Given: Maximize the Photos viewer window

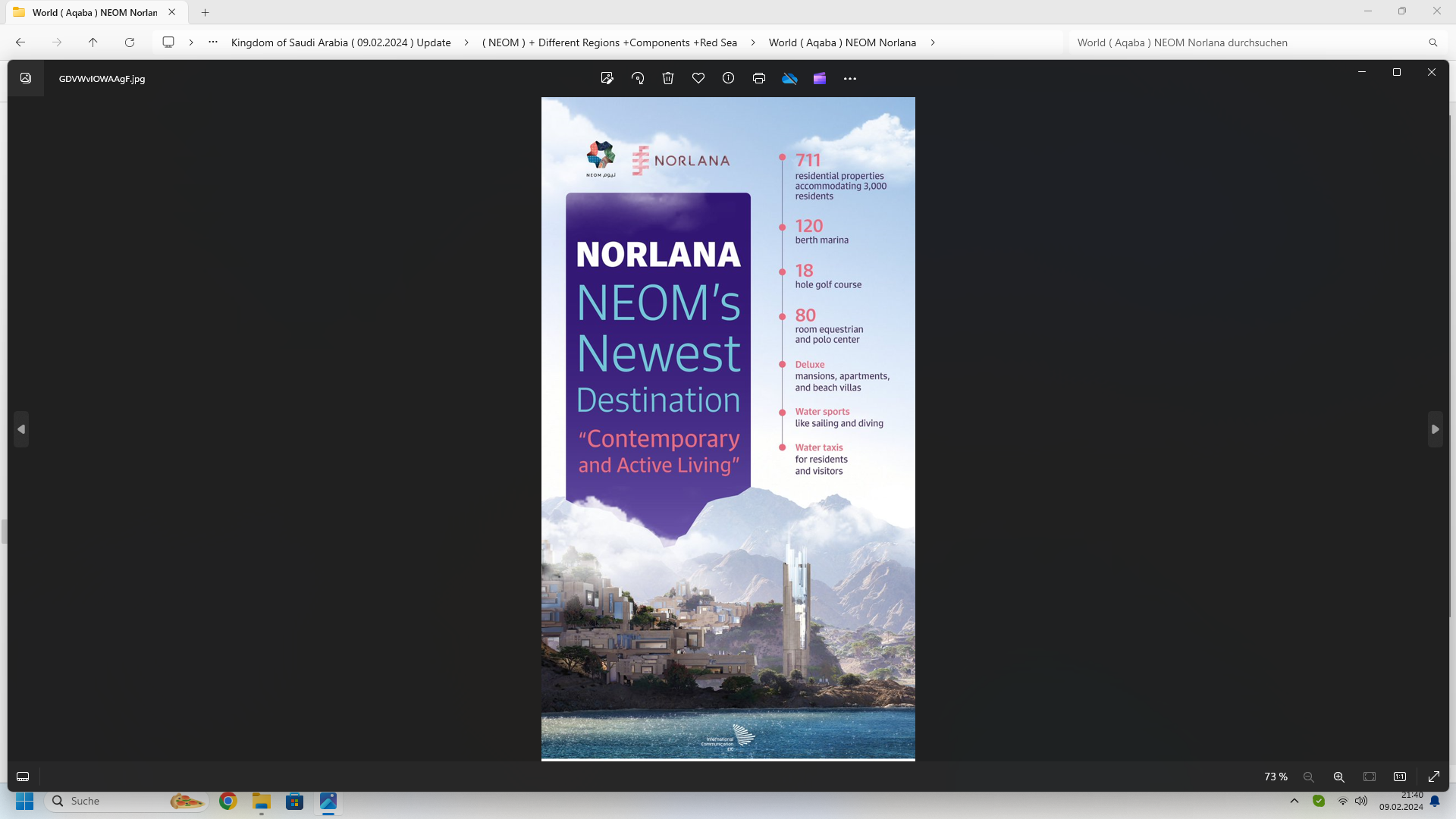Looking at the screenshot, I should tap(1397, 72).
